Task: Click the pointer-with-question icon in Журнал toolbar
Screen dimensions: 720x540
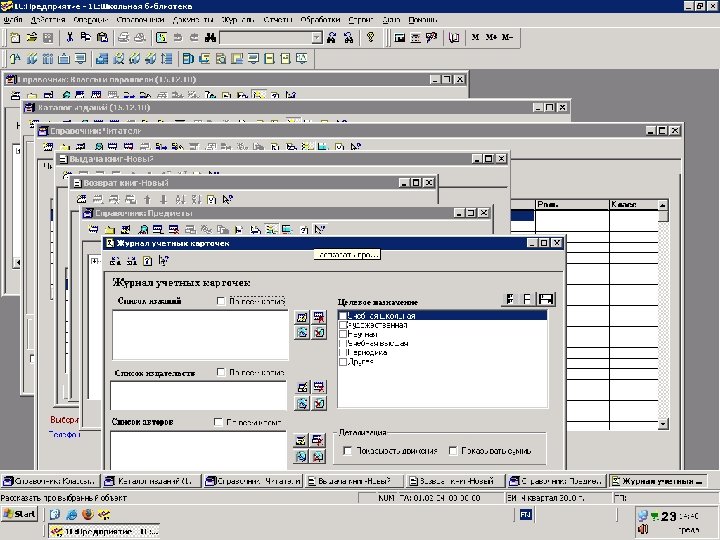Action: pos(163,261)
